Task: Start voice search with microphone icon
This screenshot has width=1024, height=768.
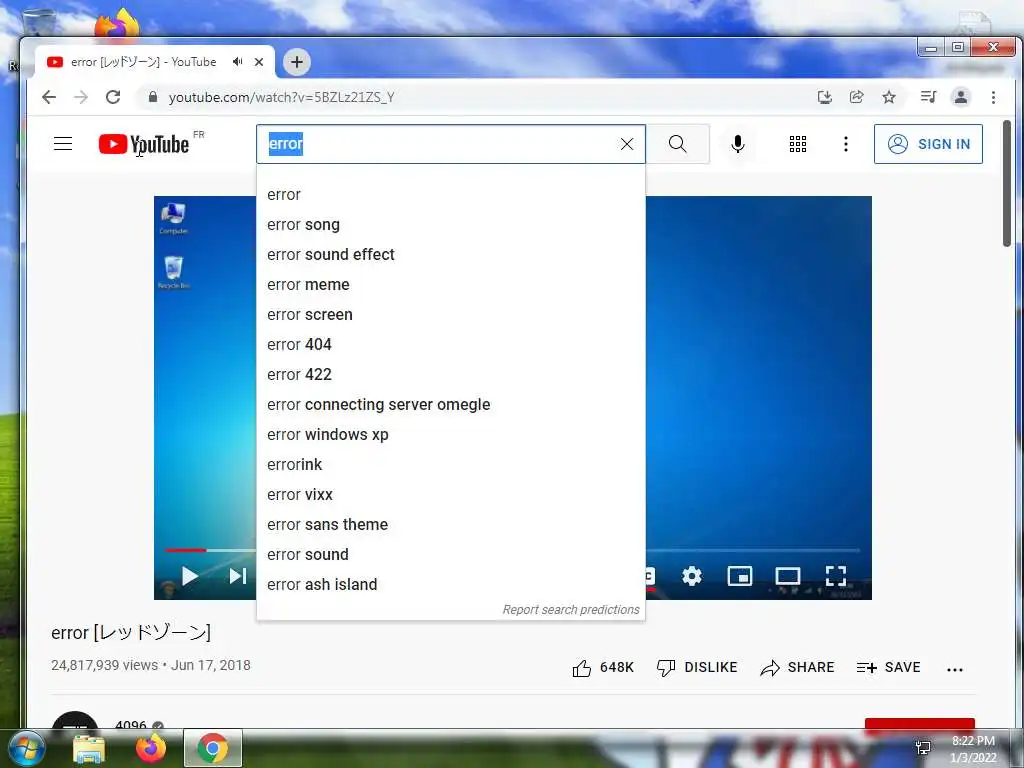Action: tap(738, 144)
